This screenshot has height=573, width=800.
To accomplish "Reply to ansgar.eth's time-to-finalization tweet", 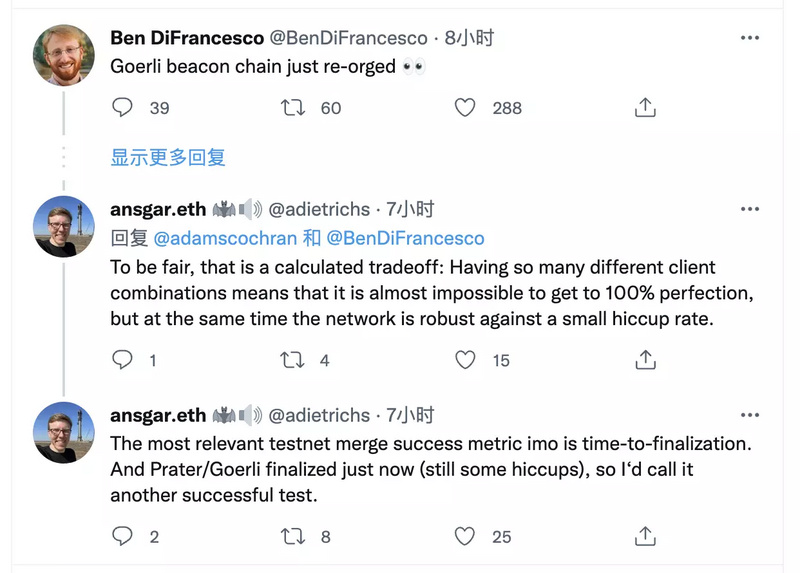I will pos(123,537).
